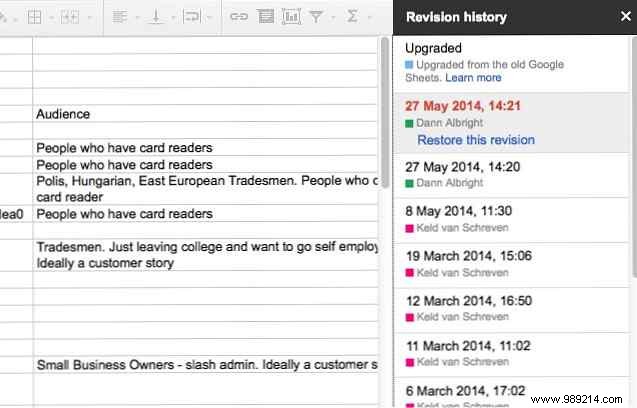Image resolution: width=637 pixels, height=408 pixels.
Task: Select revision 19 March 2014, 15:06
Action: pyautogui.click(x=511, y=265)
